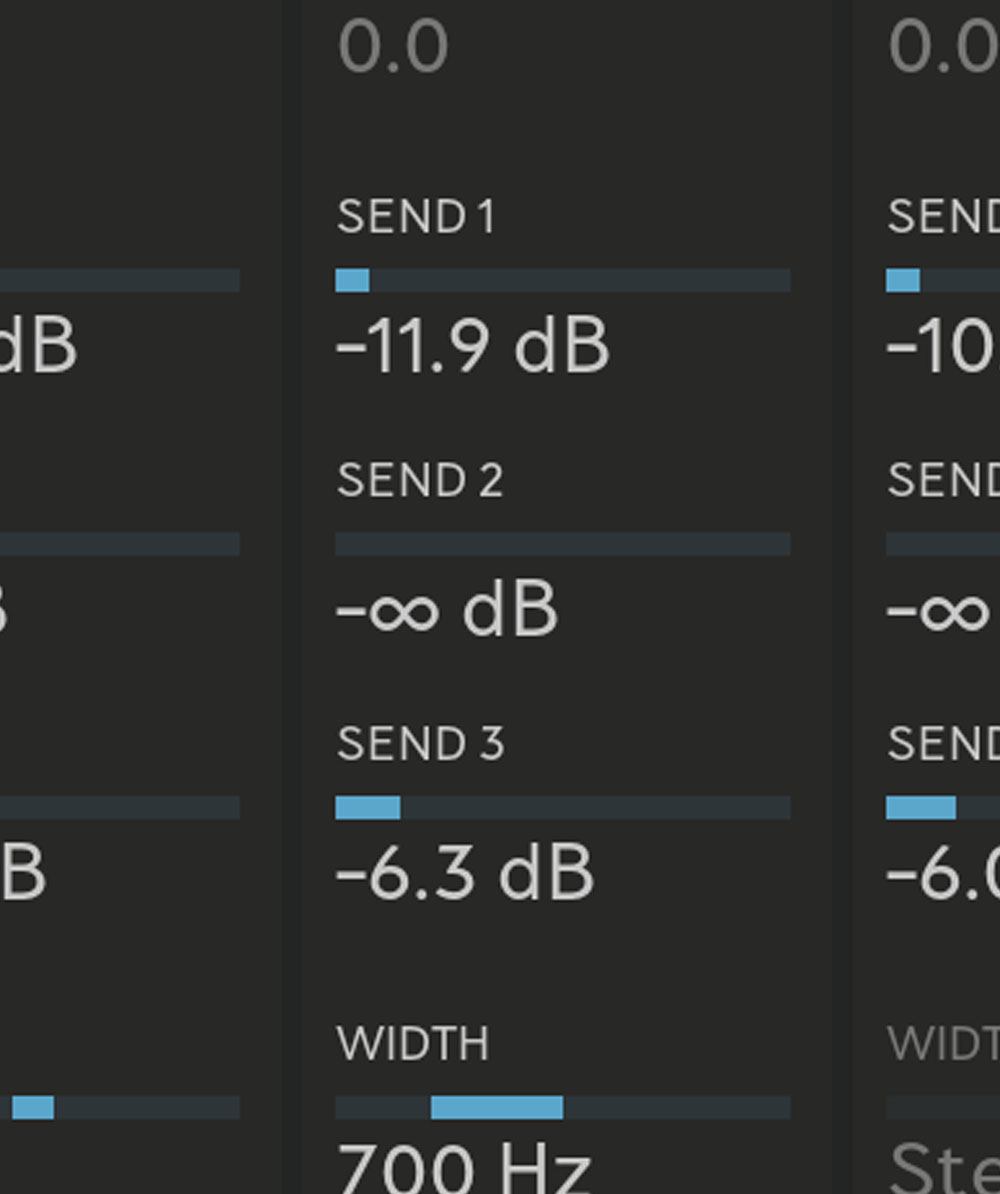Select the right strip's -6.0 send value
The width and height of the screenshot is (1000, 1194).
click(942, 873)
